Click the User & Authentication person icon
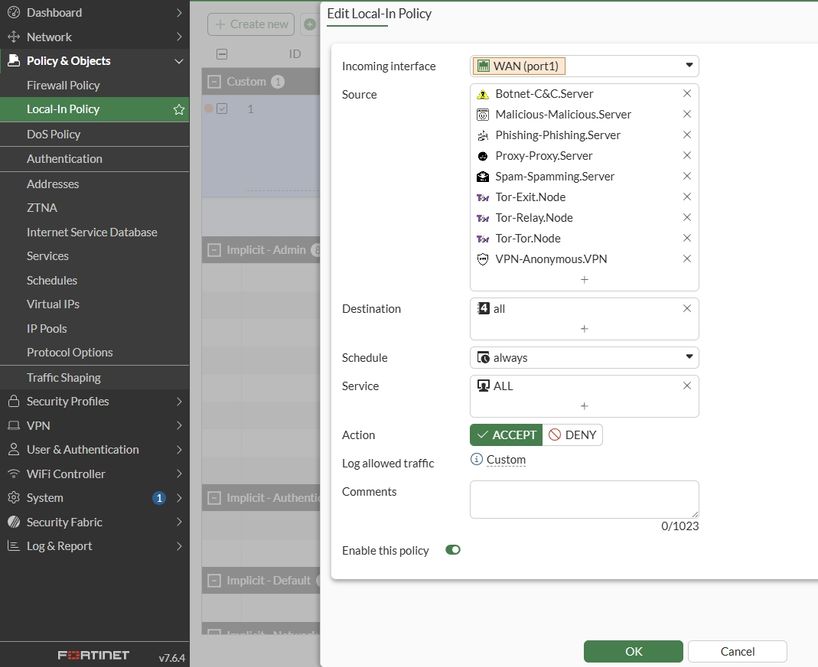Screen dimensions: 818x667 point(14,450)
